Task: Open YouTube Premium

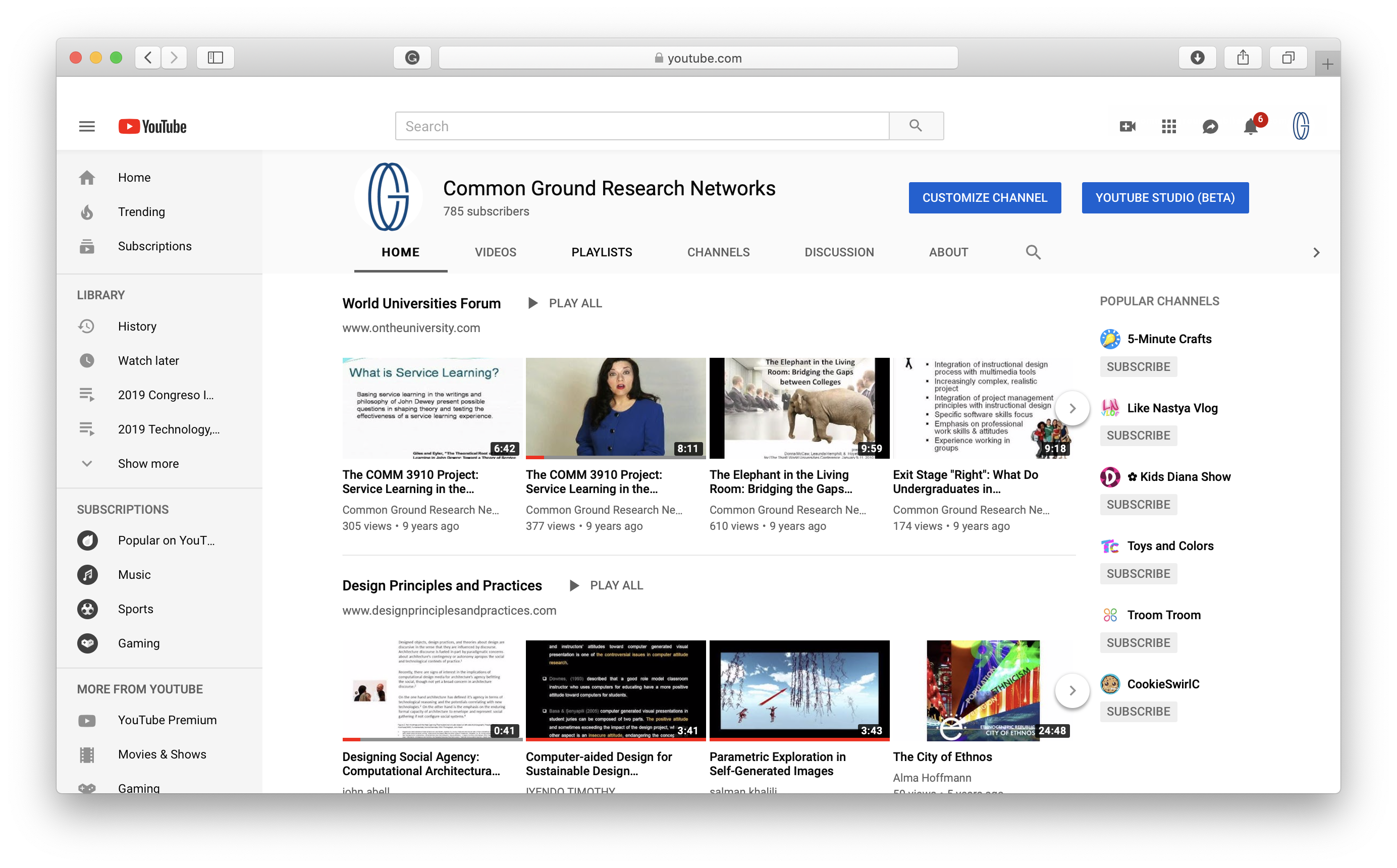Action: tap(159, 720)
